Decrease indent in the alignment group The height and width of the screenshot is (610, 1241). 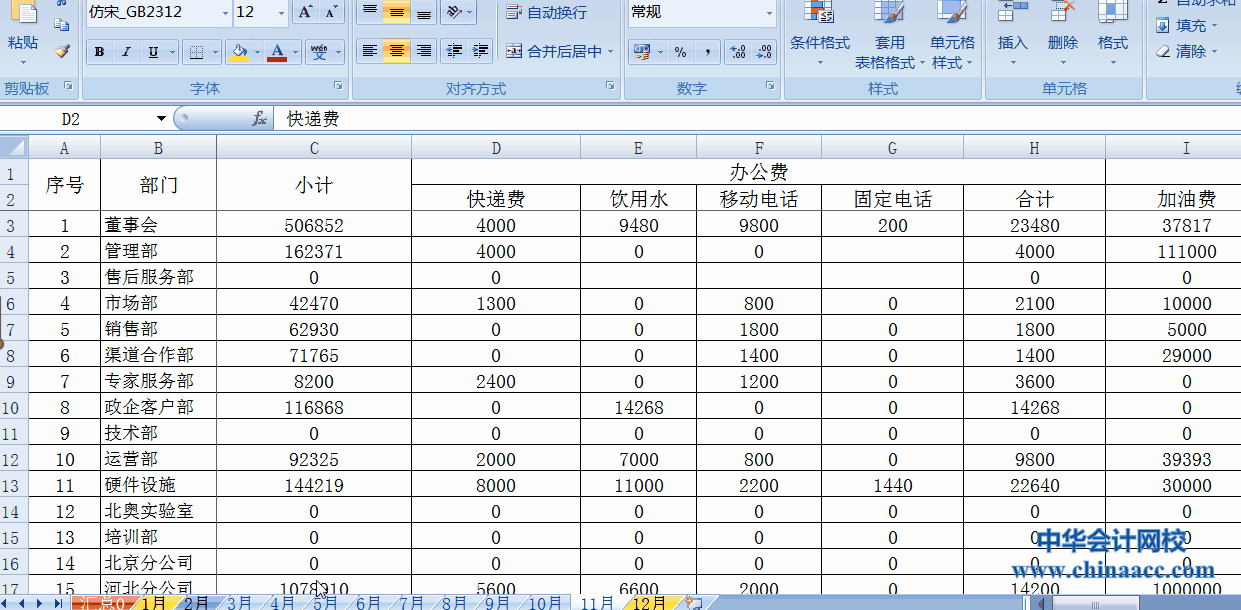[455, 51]
